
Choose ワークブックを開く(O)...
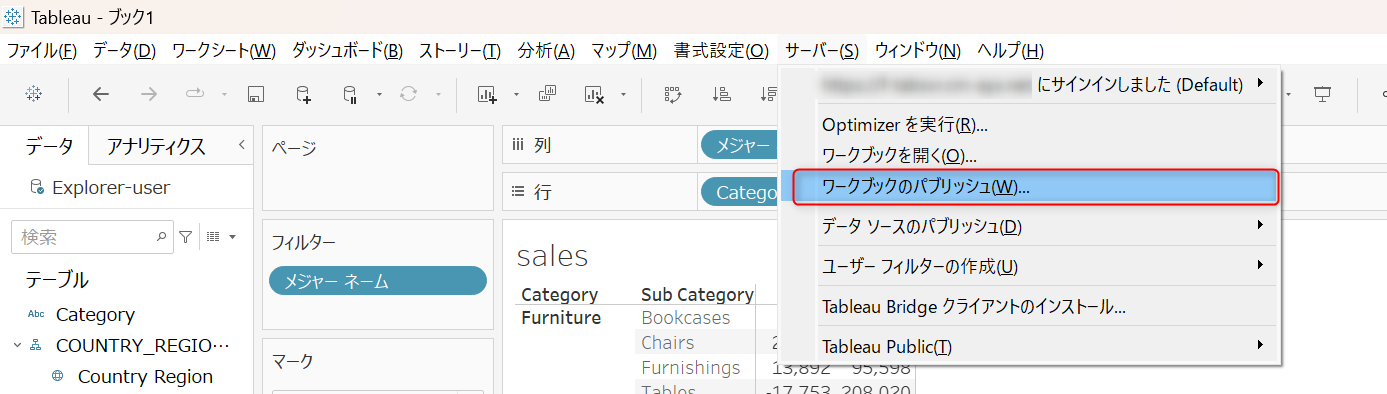[x=1030, y=156]
